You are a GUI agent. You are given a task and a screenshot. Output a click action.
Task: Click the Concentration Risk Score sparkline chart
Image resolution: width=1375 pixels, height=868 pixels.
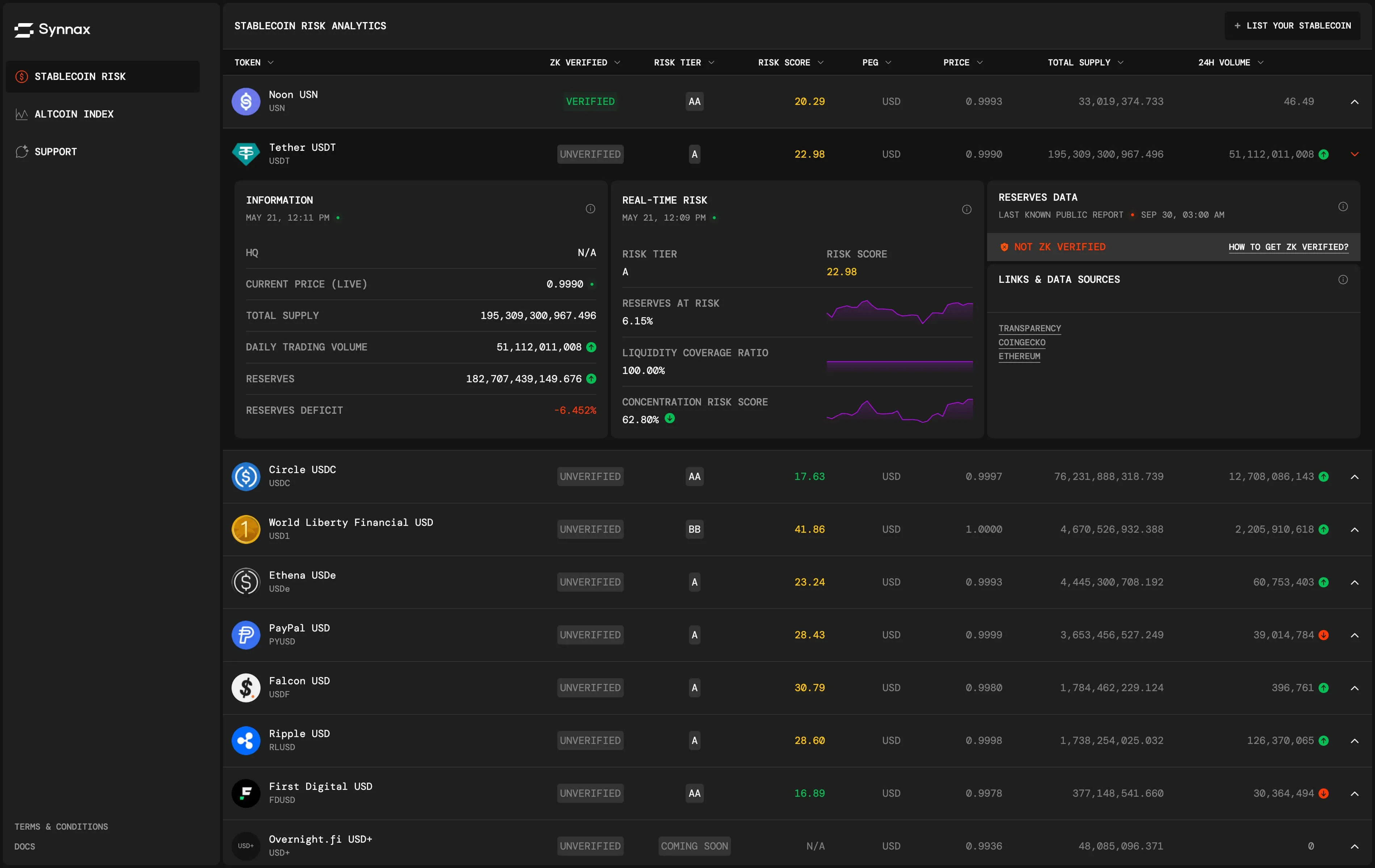(x=899, y=411)
